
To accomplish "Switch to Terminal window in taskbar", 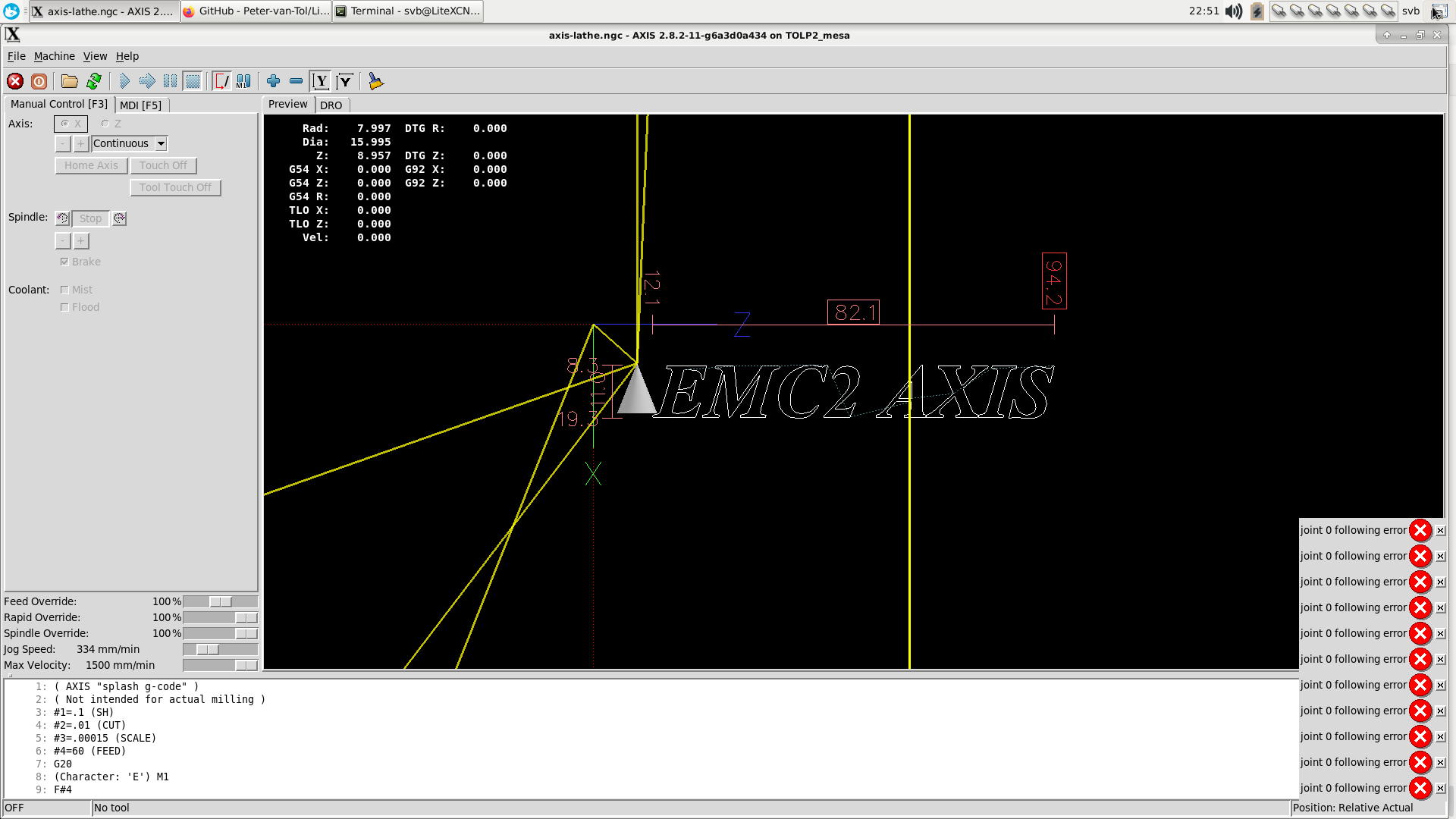I will pos(408,11).
